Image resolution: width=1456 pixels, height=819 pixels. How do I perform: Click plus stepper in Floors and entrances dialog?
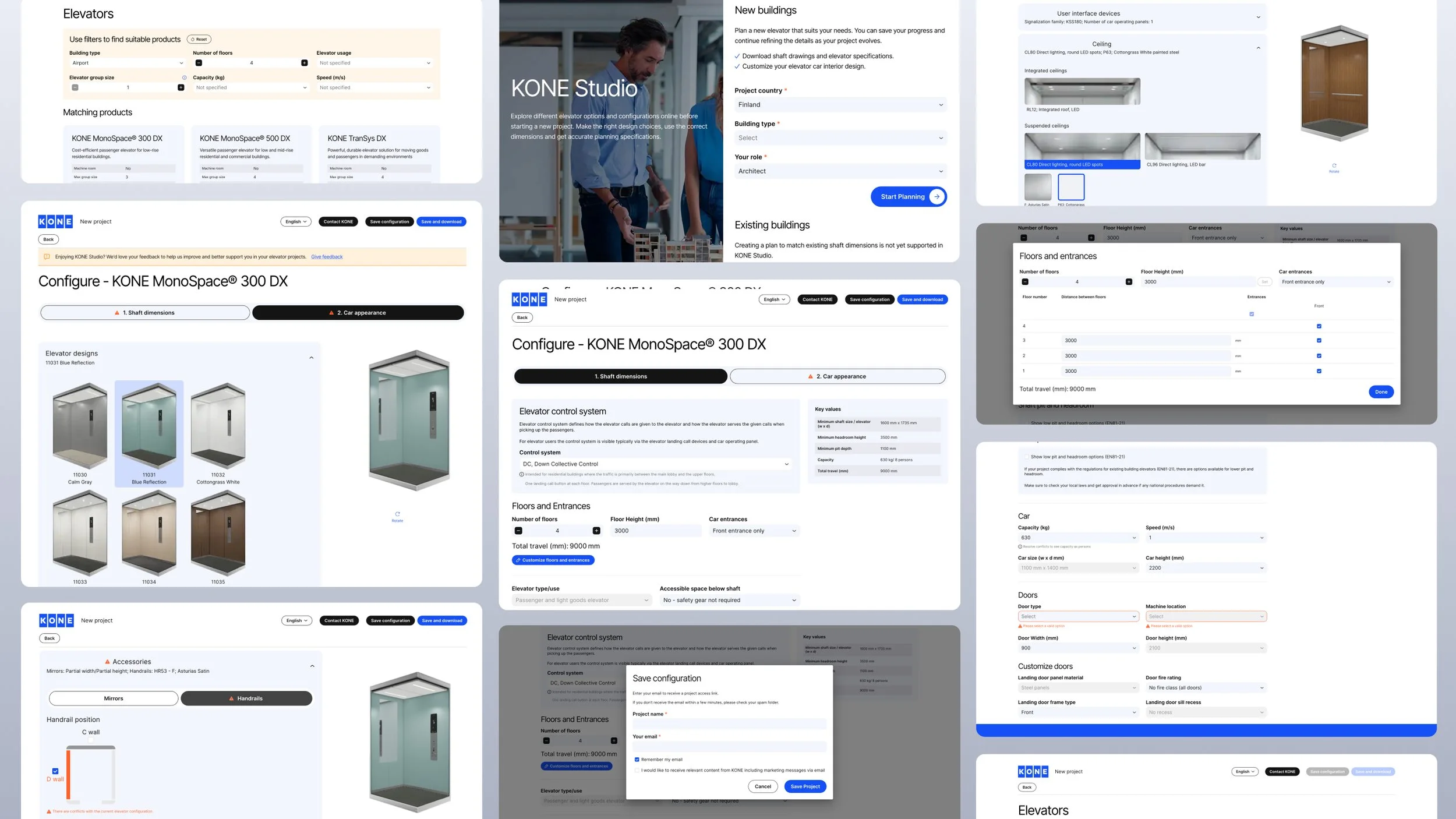pyautogui.click(x=1129, y=282)
